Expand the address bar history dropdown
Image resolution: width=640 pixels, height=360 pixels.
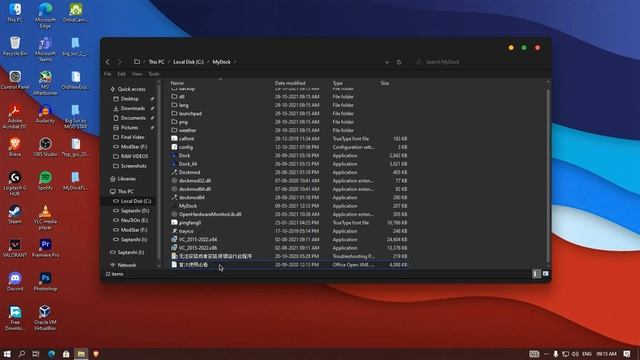pyautogui.click(x=387, y=62)
